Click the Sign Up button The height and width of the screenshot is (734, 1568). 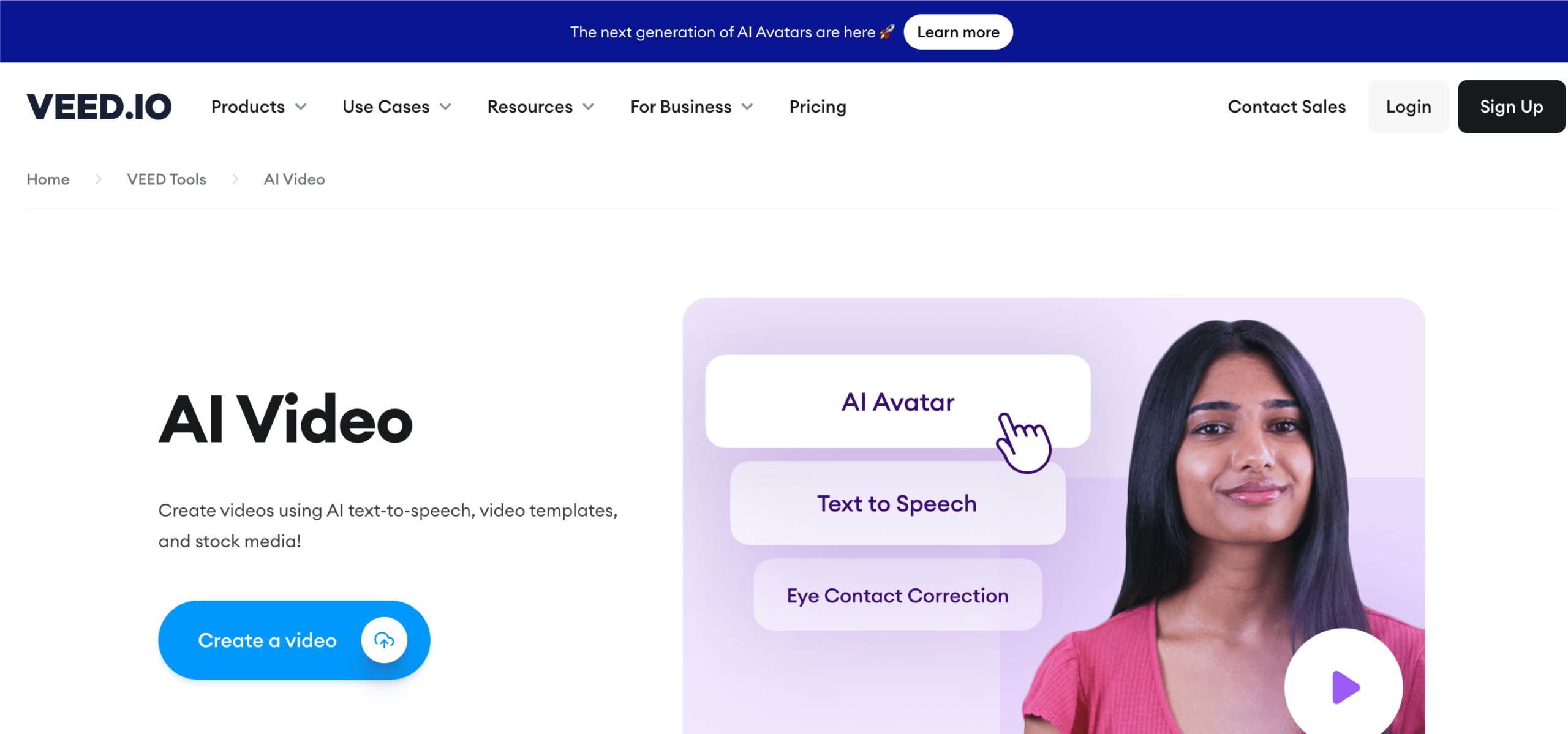click(1512, 107)
